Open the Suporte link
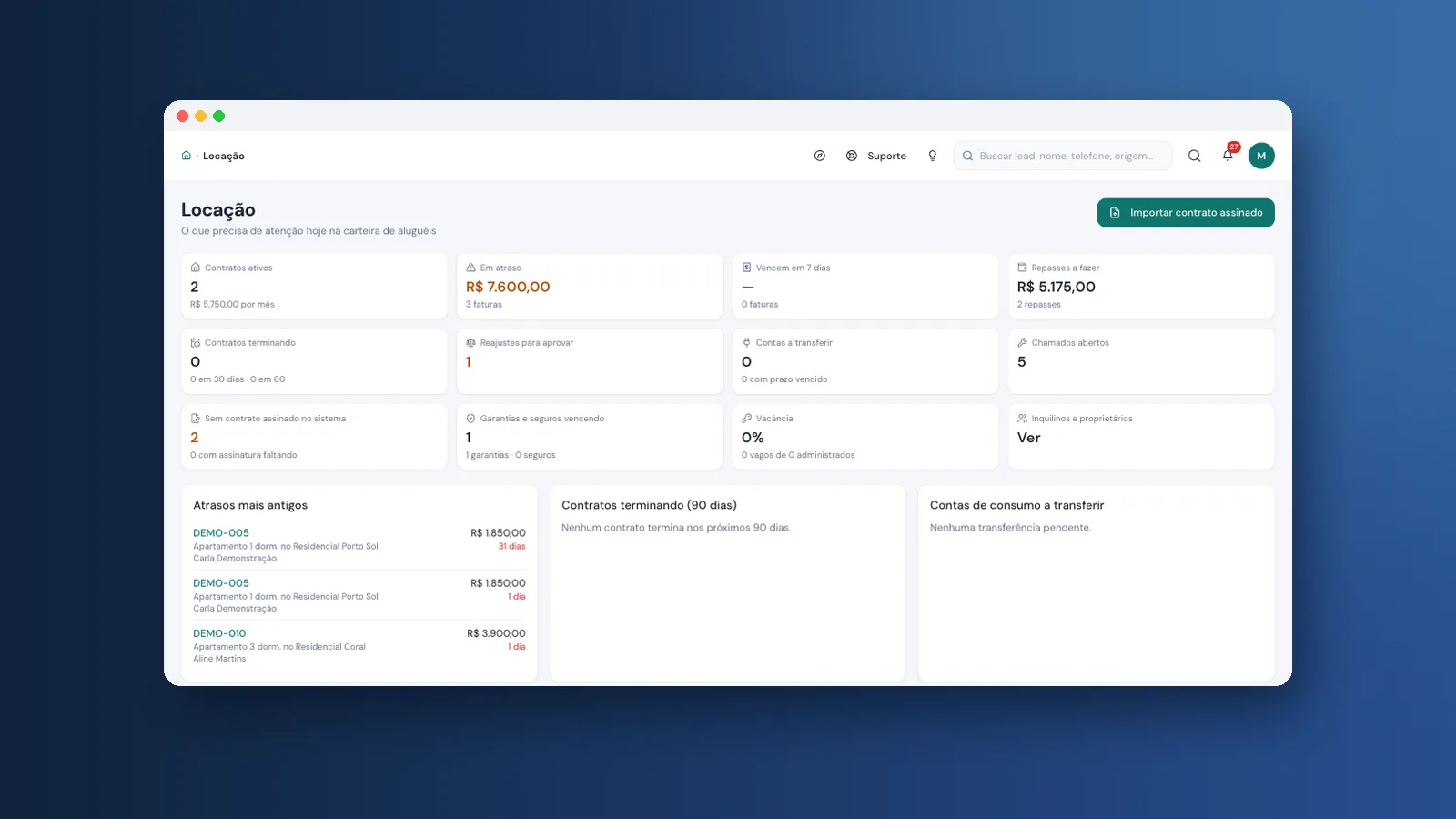Screen dimensions: 1456x819 point(886,156)
